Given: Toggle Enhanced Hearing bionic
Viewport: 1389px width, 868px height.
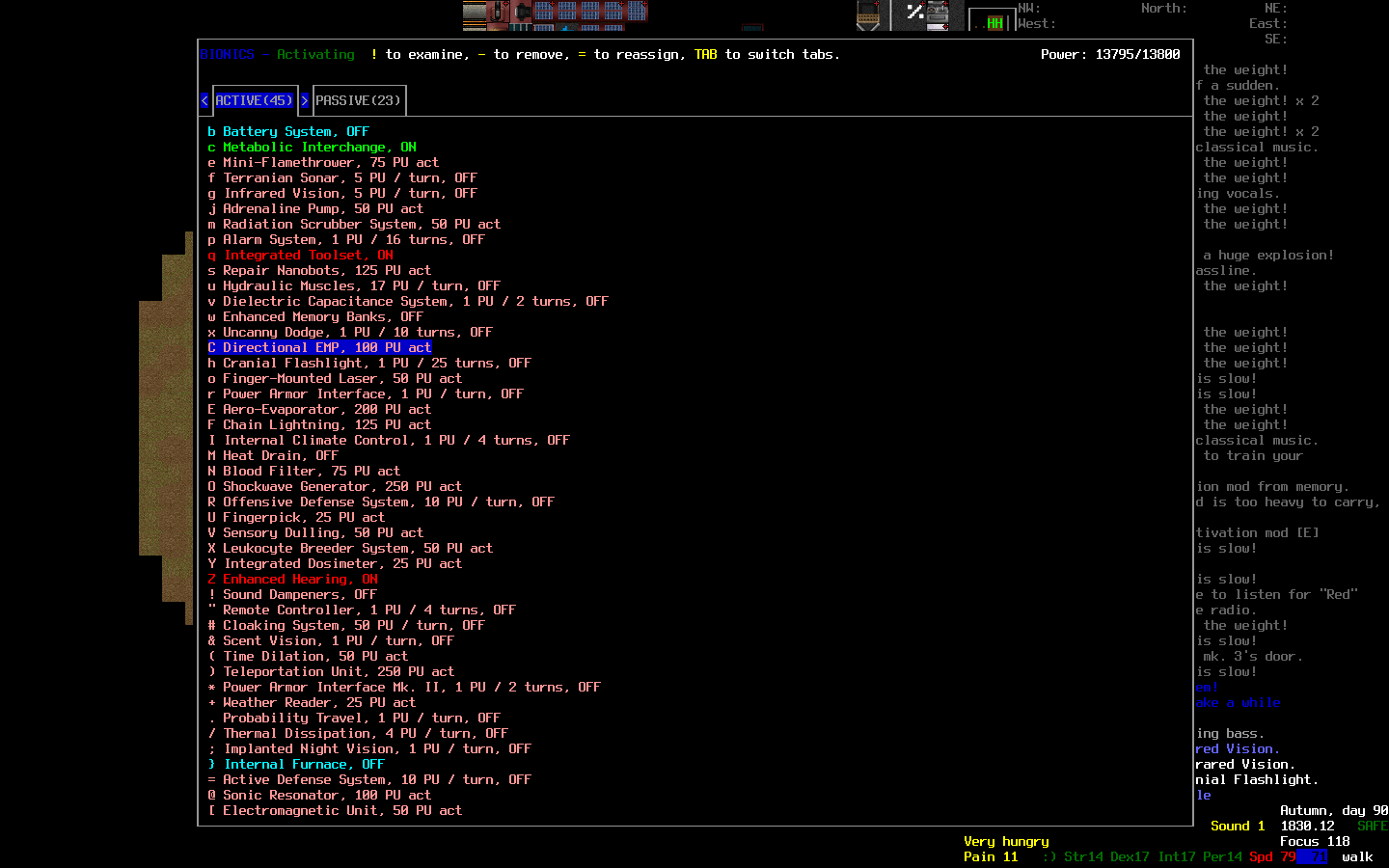Looking at the screenshot, I should tap(292, 579).
